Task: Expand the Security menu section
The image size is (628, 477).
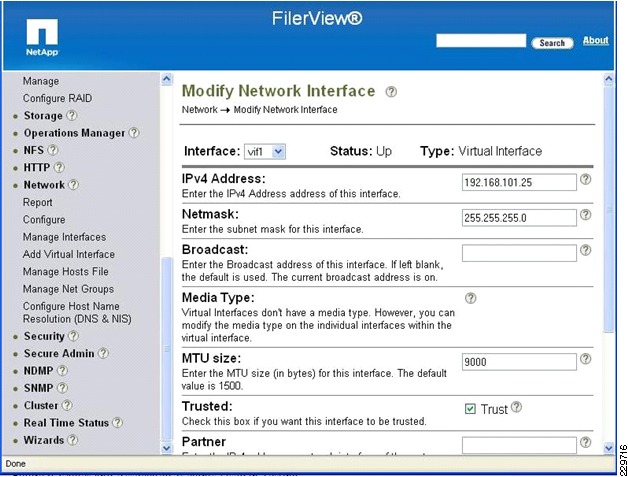Action: [44, 336]
